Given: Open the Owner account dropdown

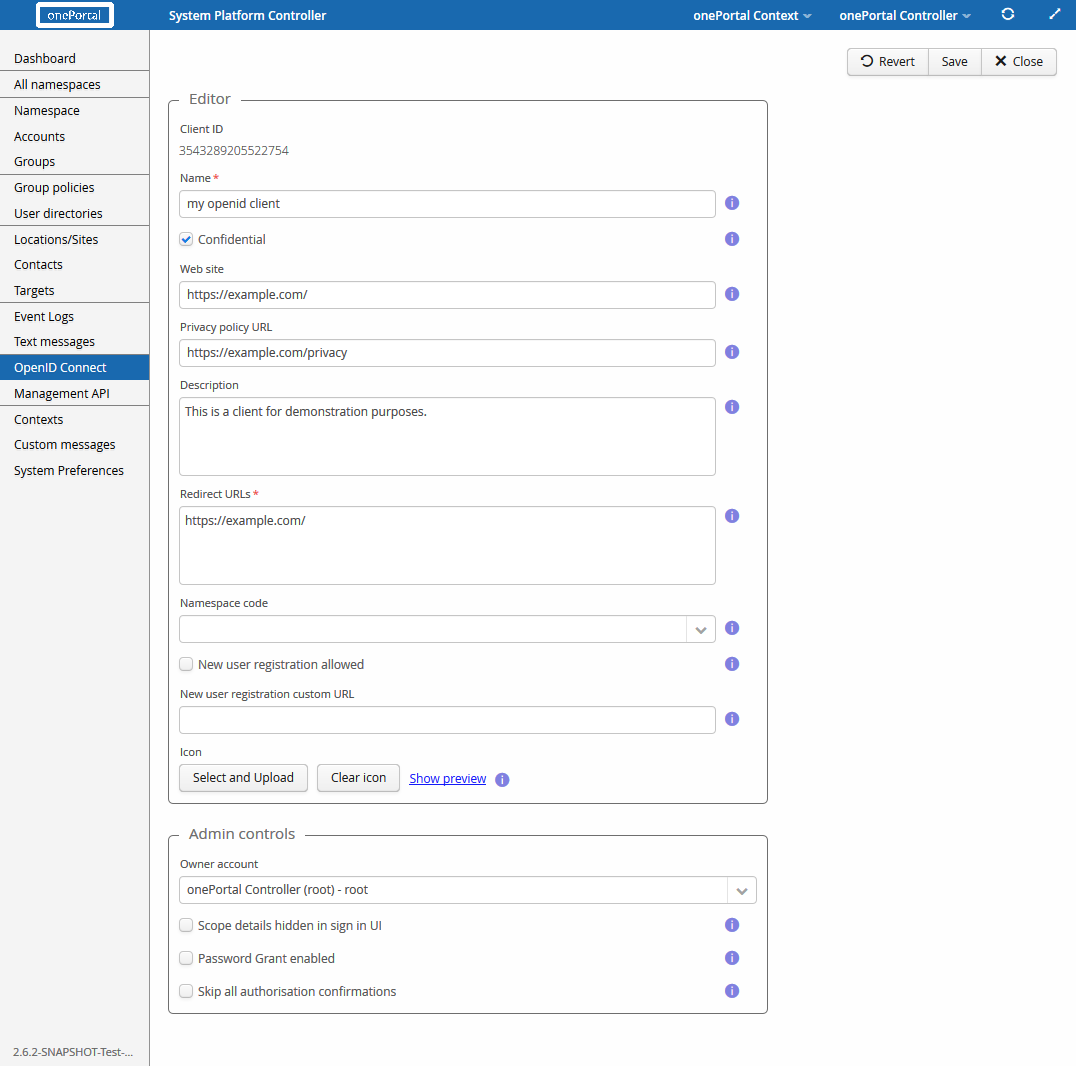Looking at the screenshot, I should [742, 890].
